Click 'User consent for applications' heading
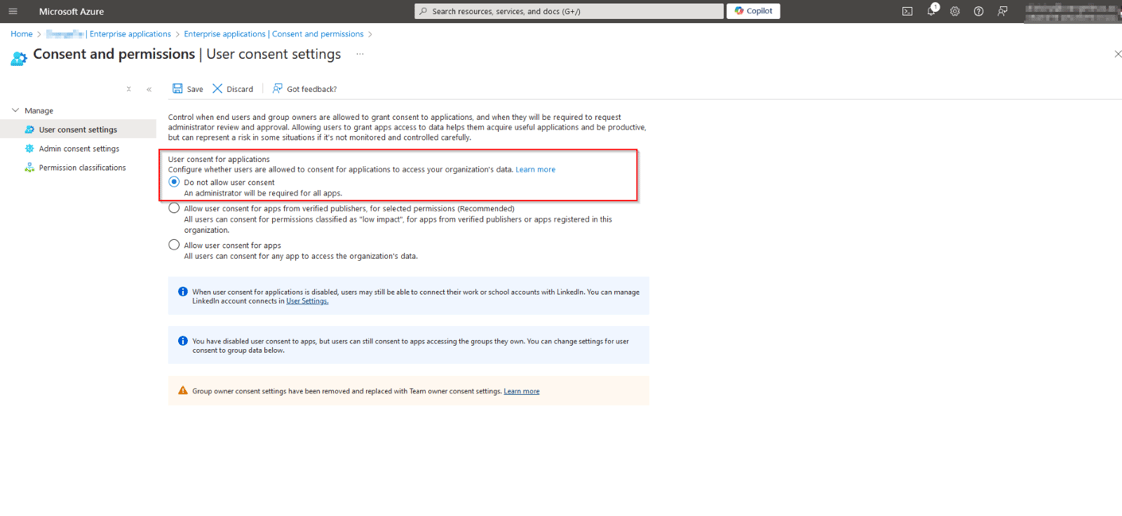 [x=218, y=159]
